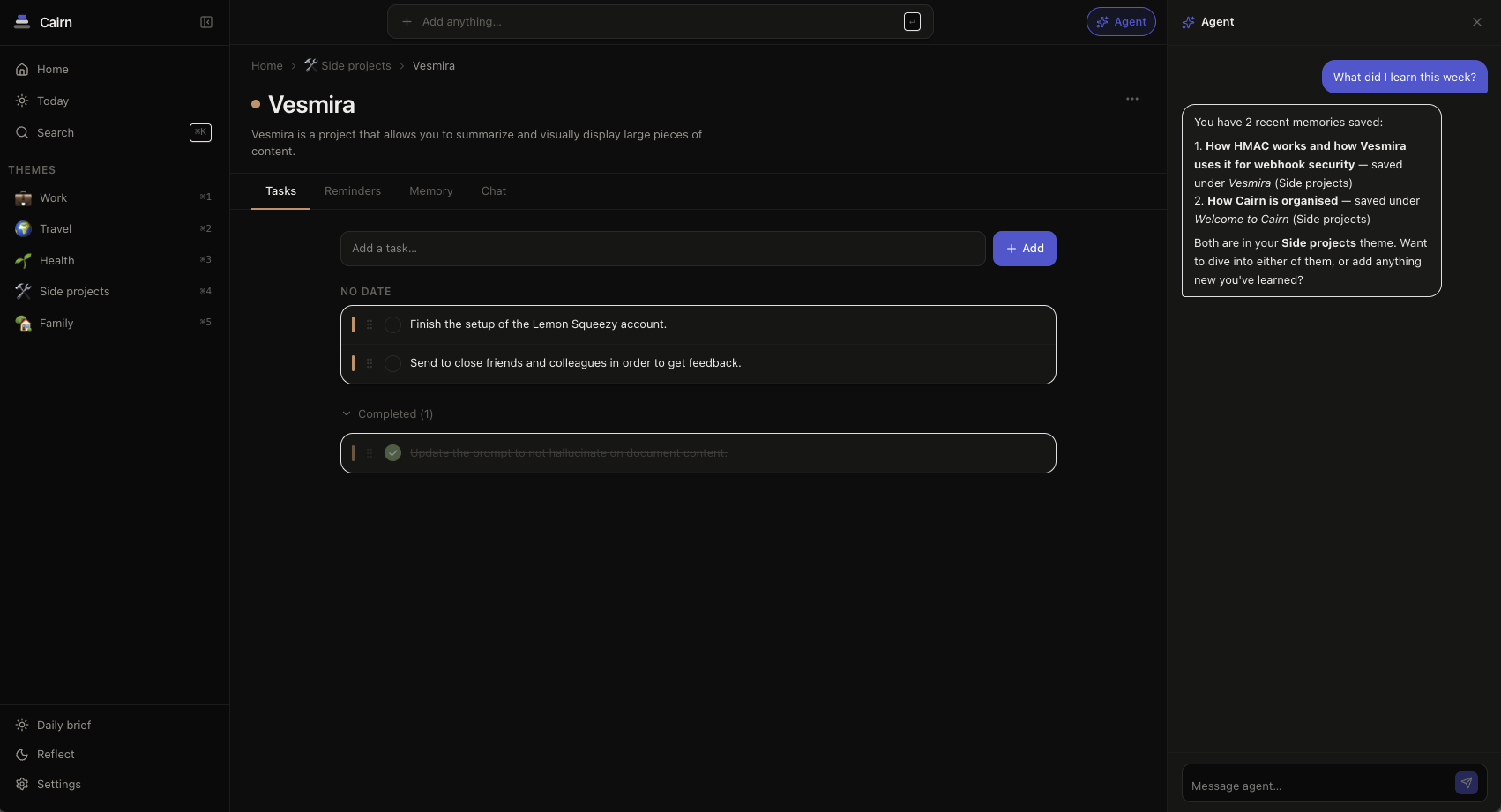The height and width of the screenshot is (812, 1501).
Task: Close the Agent panel
Action: coord(1477,22)
